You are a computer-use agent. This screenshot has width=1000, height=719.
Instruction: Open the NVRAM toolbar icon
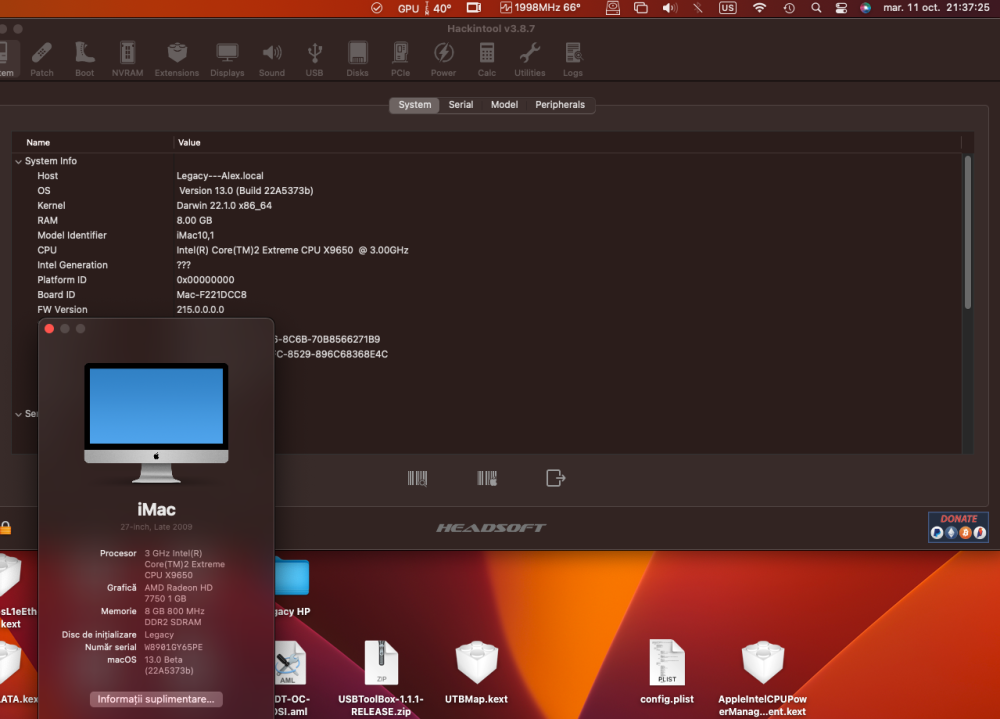click(x=128, y=59)
